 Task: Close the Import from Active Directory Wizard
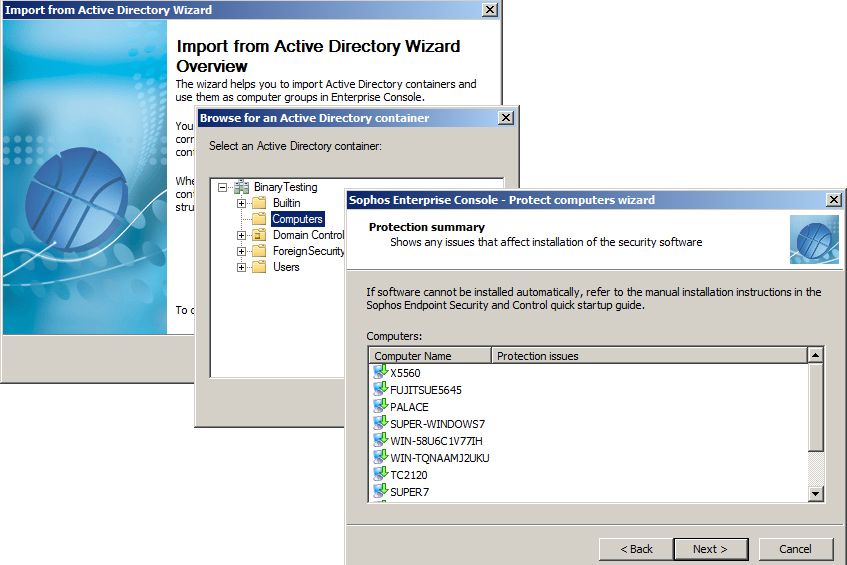coord(489,10)
